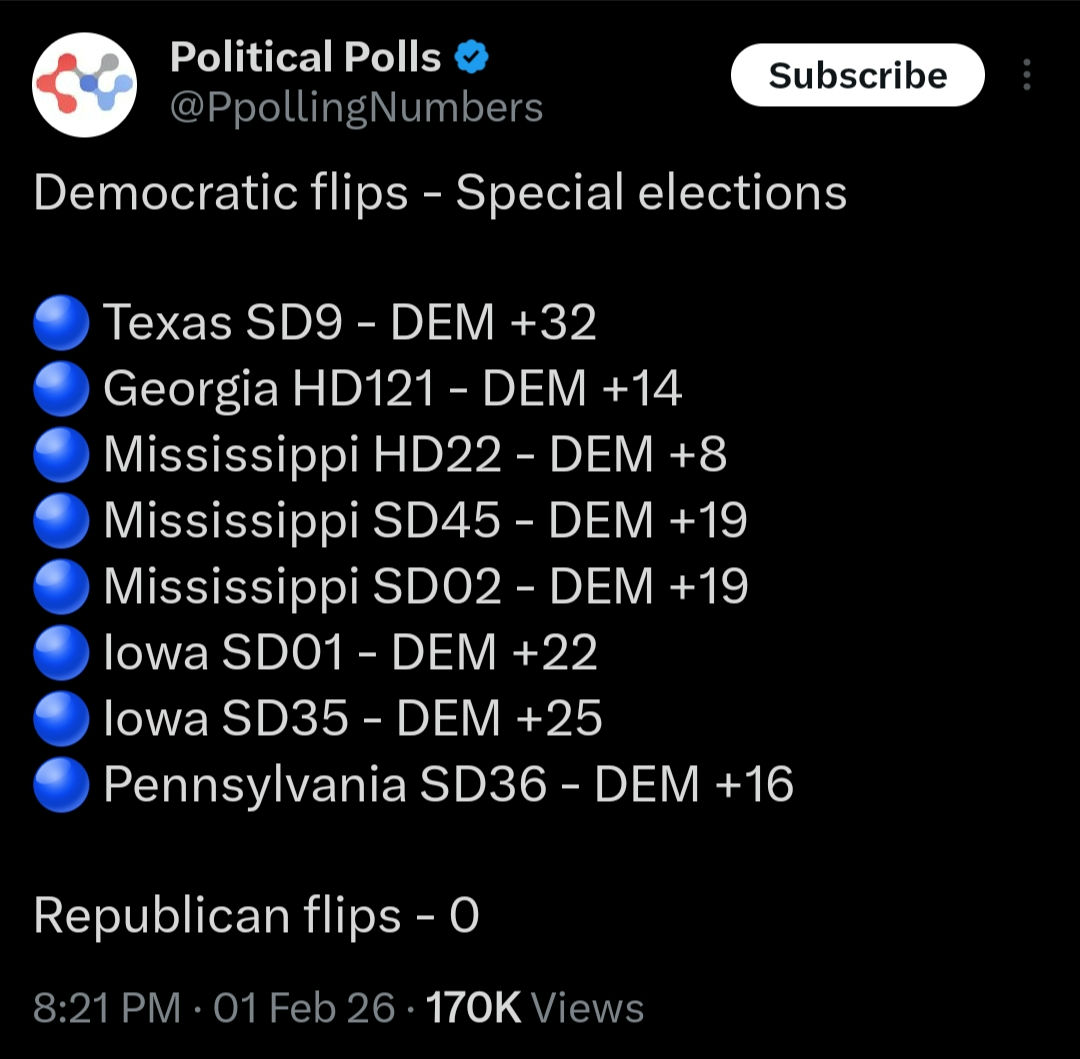Click the "Pennsylvania SD36 - DEM +16" text
This screenshot has width=1080, height=1059.
[448, 785]
